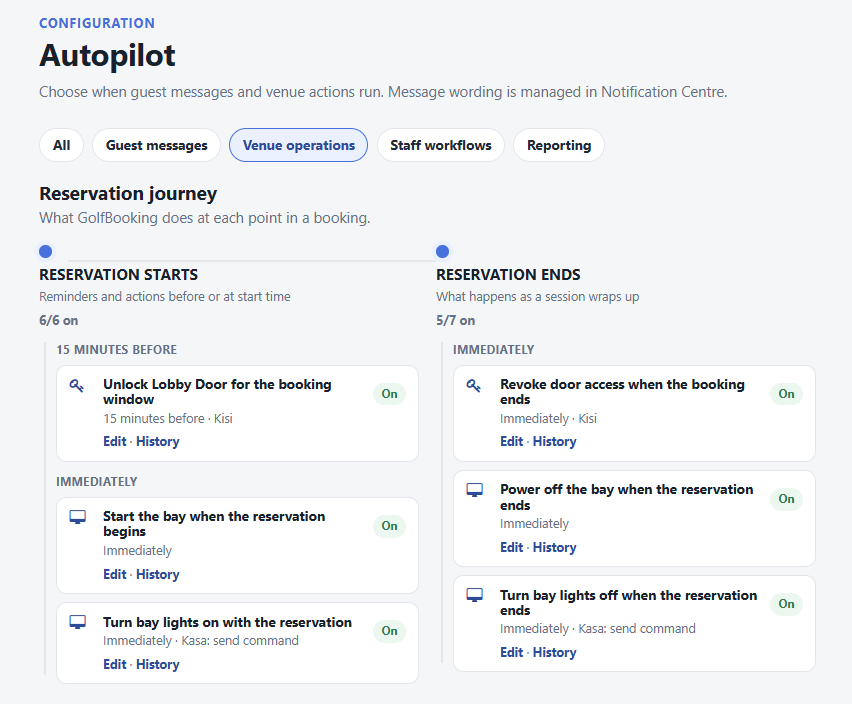Toggle On status for Revoke door access

(786, 394)
